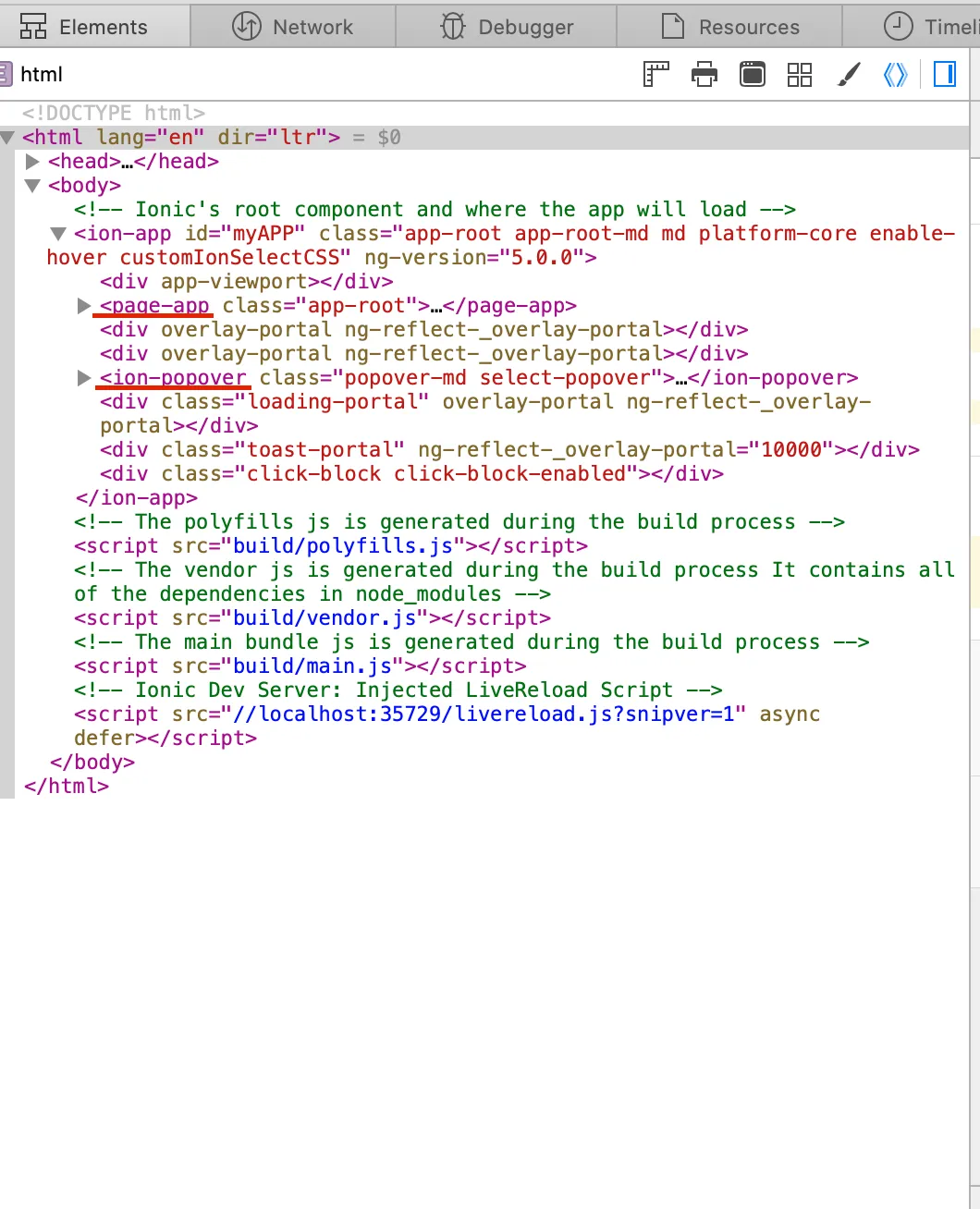The image size is (980, 1209).
Task: Select the Ionic Dev Server comment line
Action: pyautogui.click(x=398, y=690)
